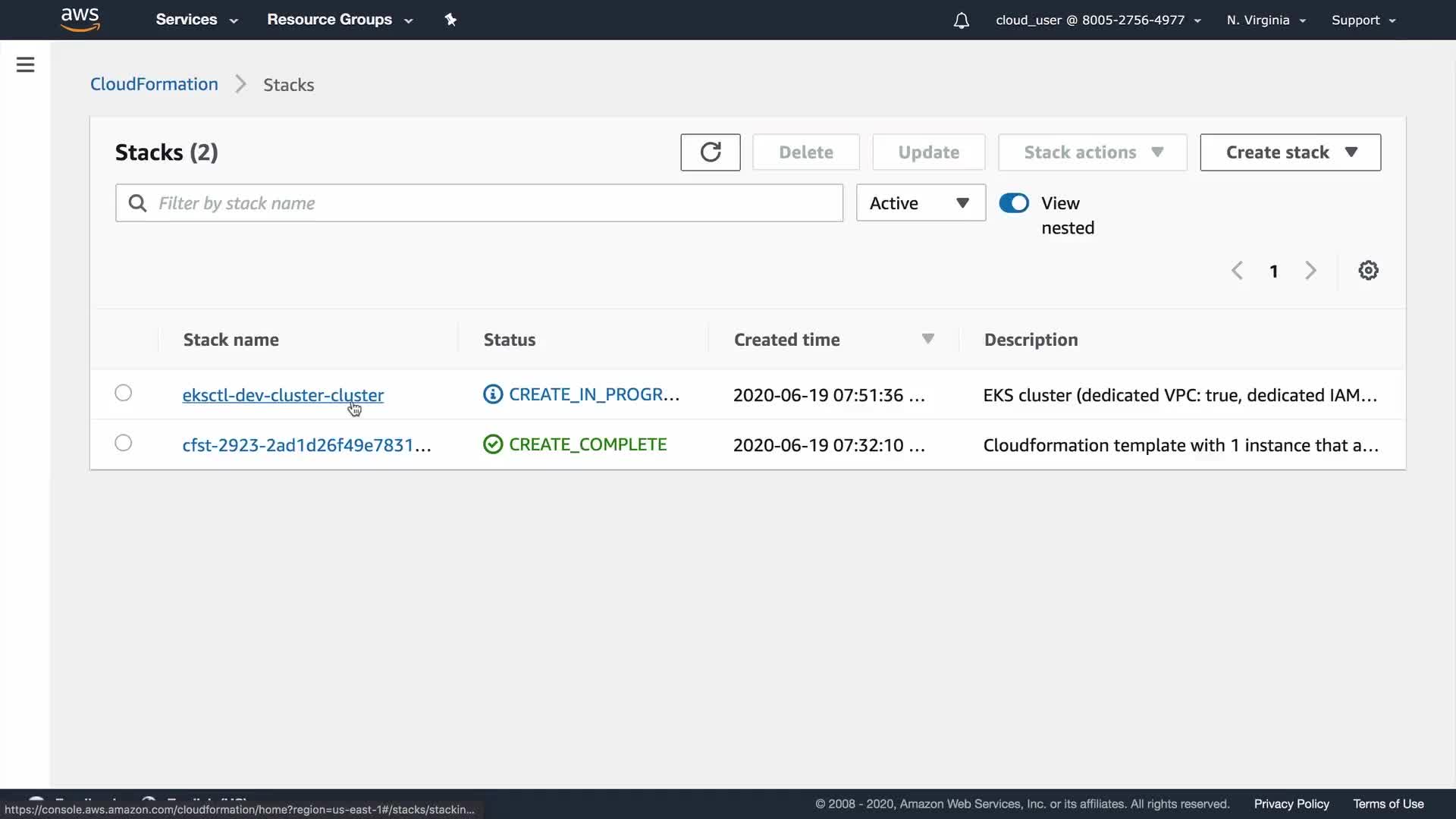The width and height of the screenshot is (1456, 819).
Task: Go to next page arrow
Action: pyautogui.click(x=1310, y=271)
